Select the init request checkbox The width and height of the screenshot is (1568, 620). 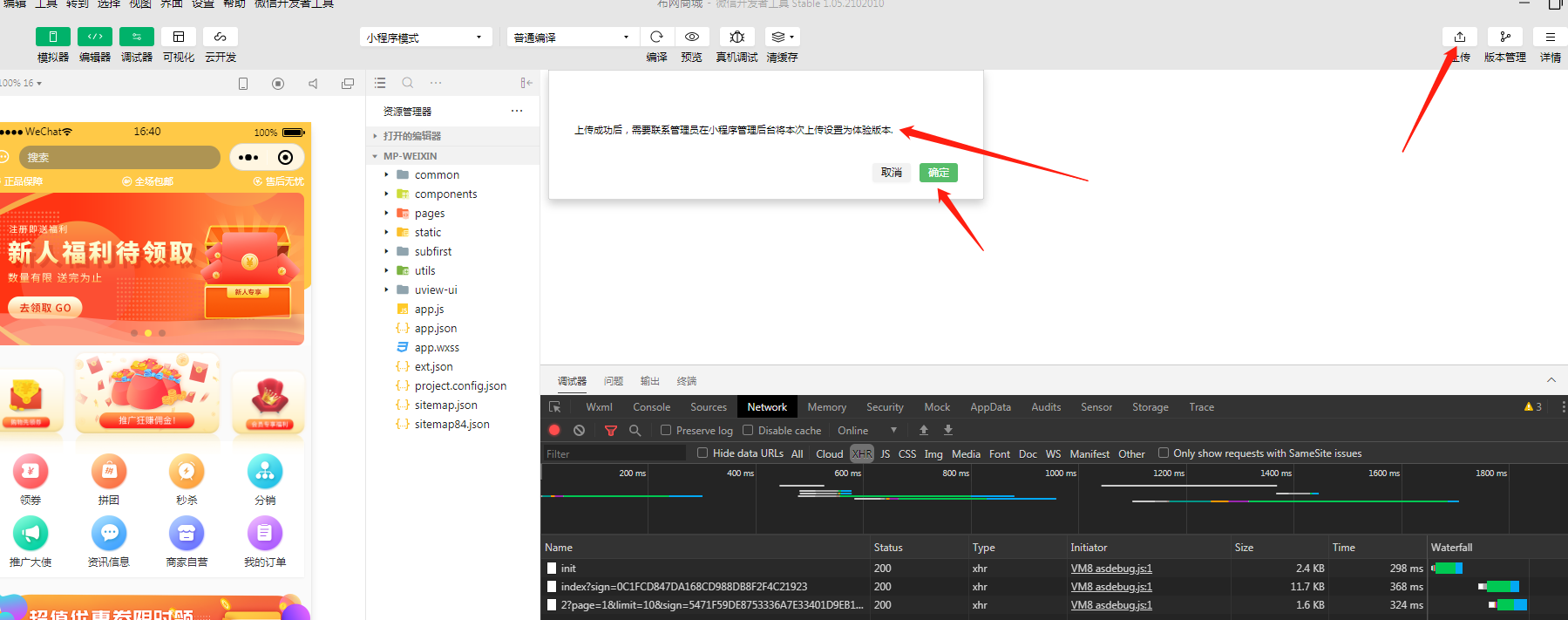coord(552,568)
